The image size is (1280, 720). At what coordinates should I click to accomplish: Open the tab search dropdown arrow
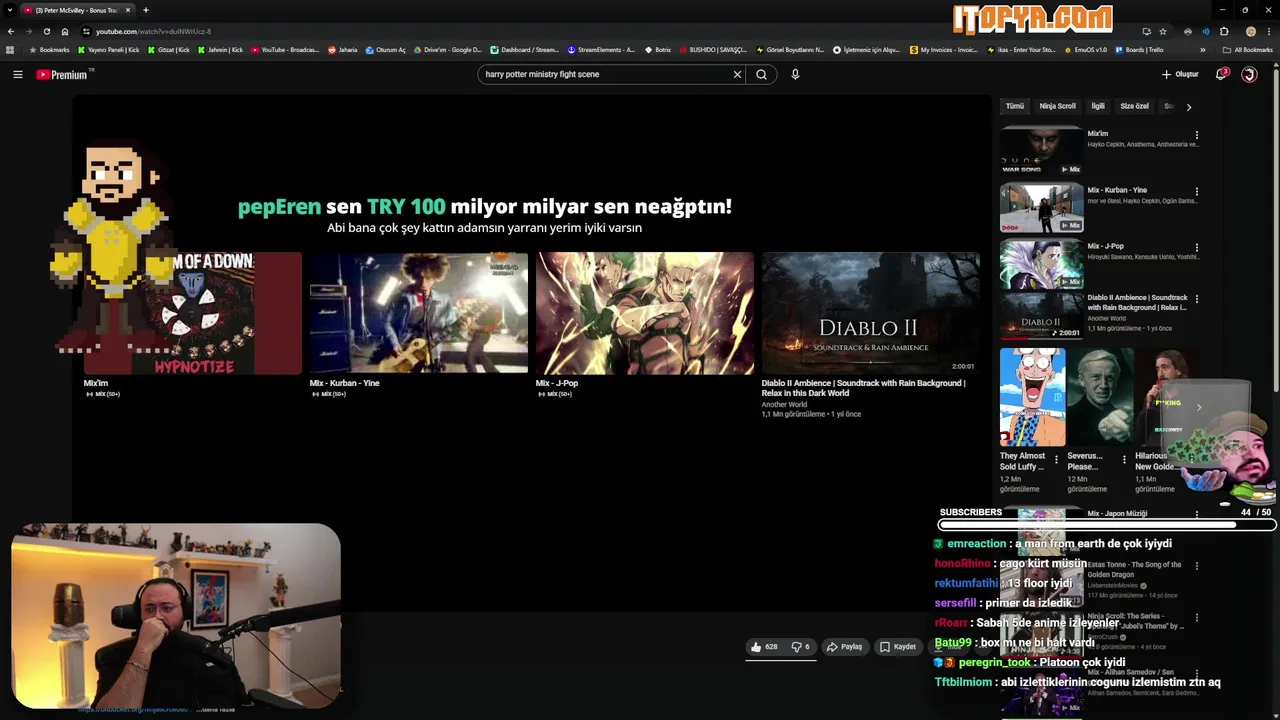[10, 10]
